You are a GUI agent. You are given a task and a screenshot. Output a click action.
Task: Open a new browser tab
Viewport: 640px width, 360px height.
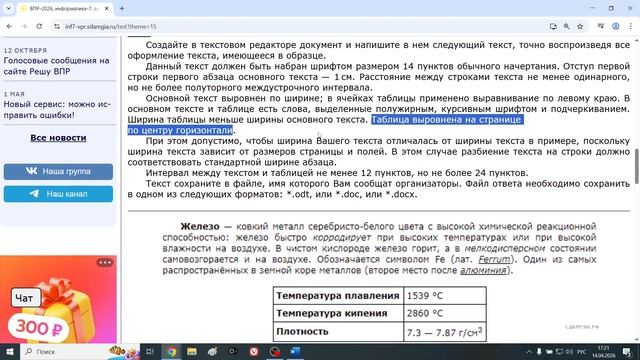point(122,8)
